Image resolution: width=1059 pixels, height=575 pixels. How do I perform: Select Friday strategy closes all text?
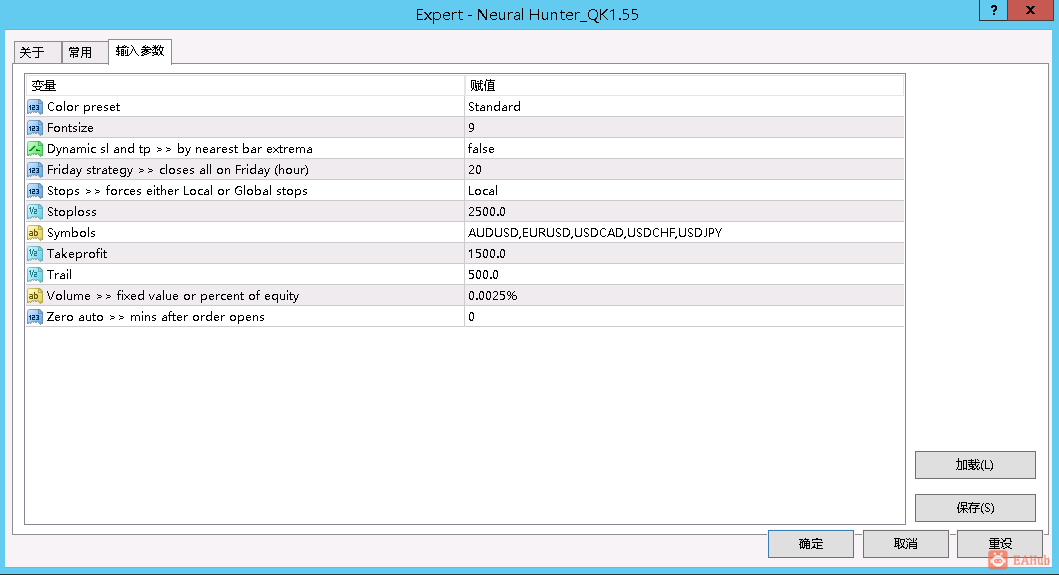click(x=178, y=170)
